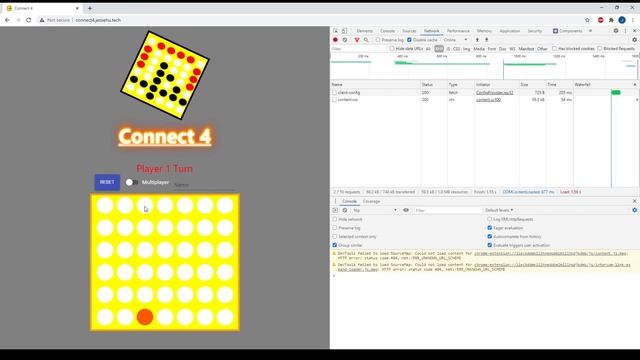The height and width of the screenshot is (360, 640).
Task: Check Hide network in console settings
Action: tap(335, 219)
